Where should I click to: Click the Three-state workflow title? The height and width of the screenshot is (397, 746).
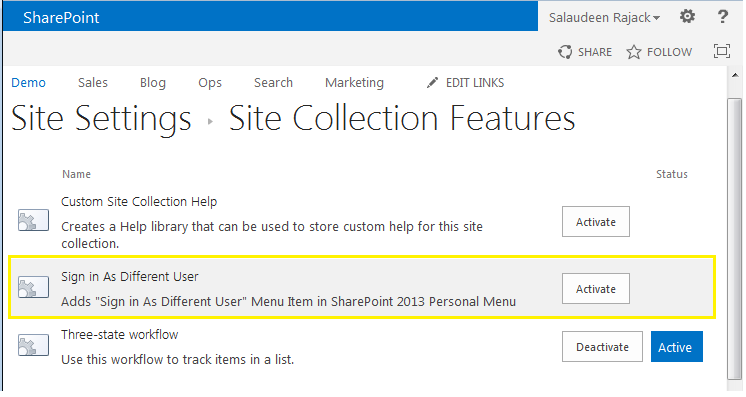pos(119,335)
